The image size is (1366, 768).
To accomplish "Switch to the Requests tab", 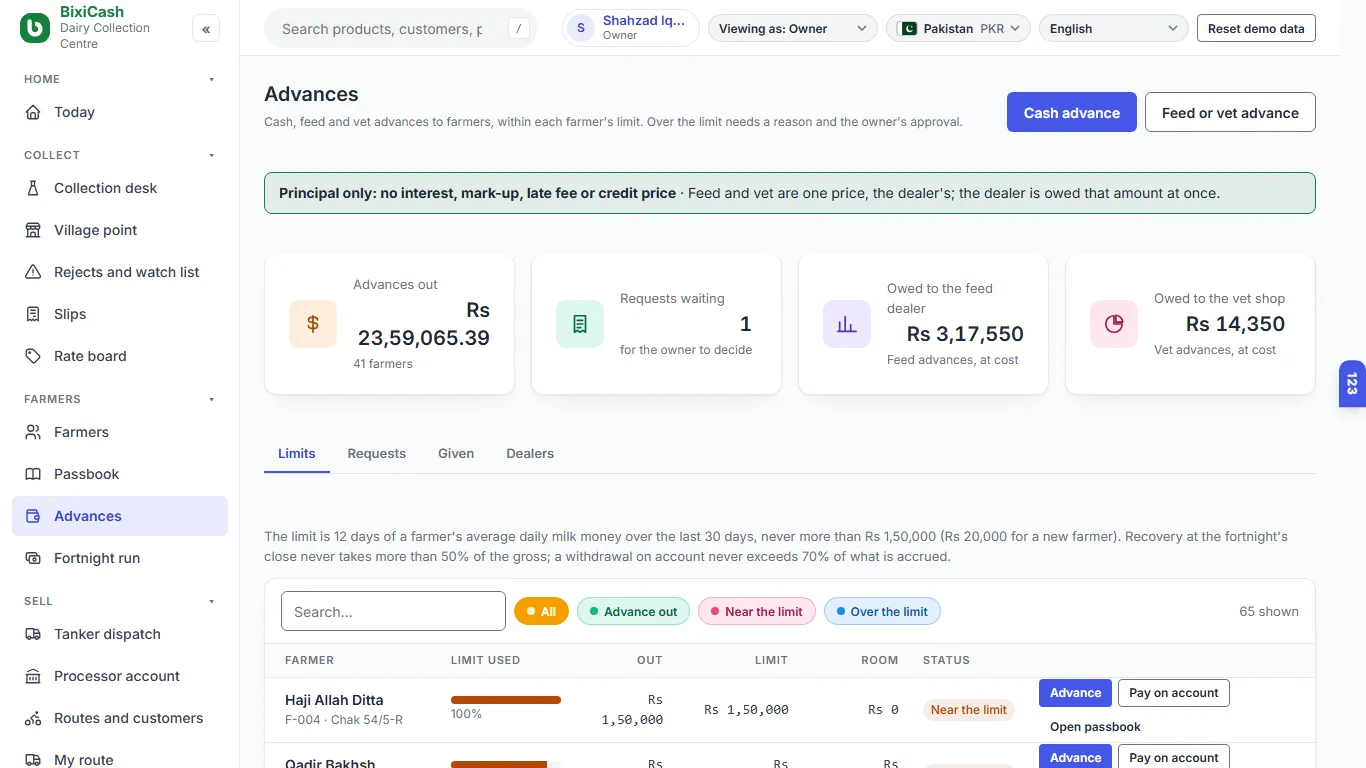I will click(x=377, y=453).
